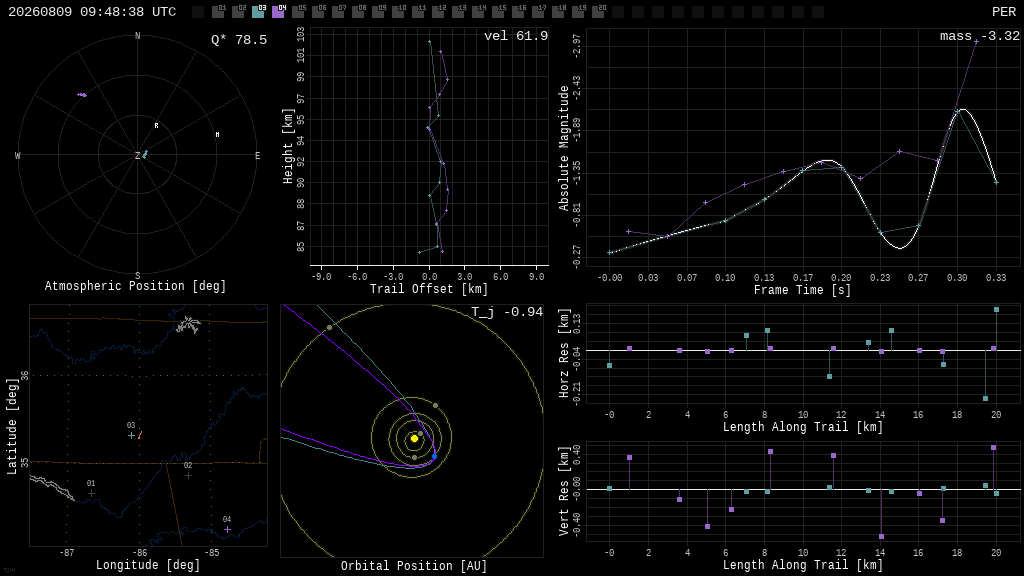Click the PER shower label
The width and height of the screenshot is (1024, 576).
click(1004, 12)
